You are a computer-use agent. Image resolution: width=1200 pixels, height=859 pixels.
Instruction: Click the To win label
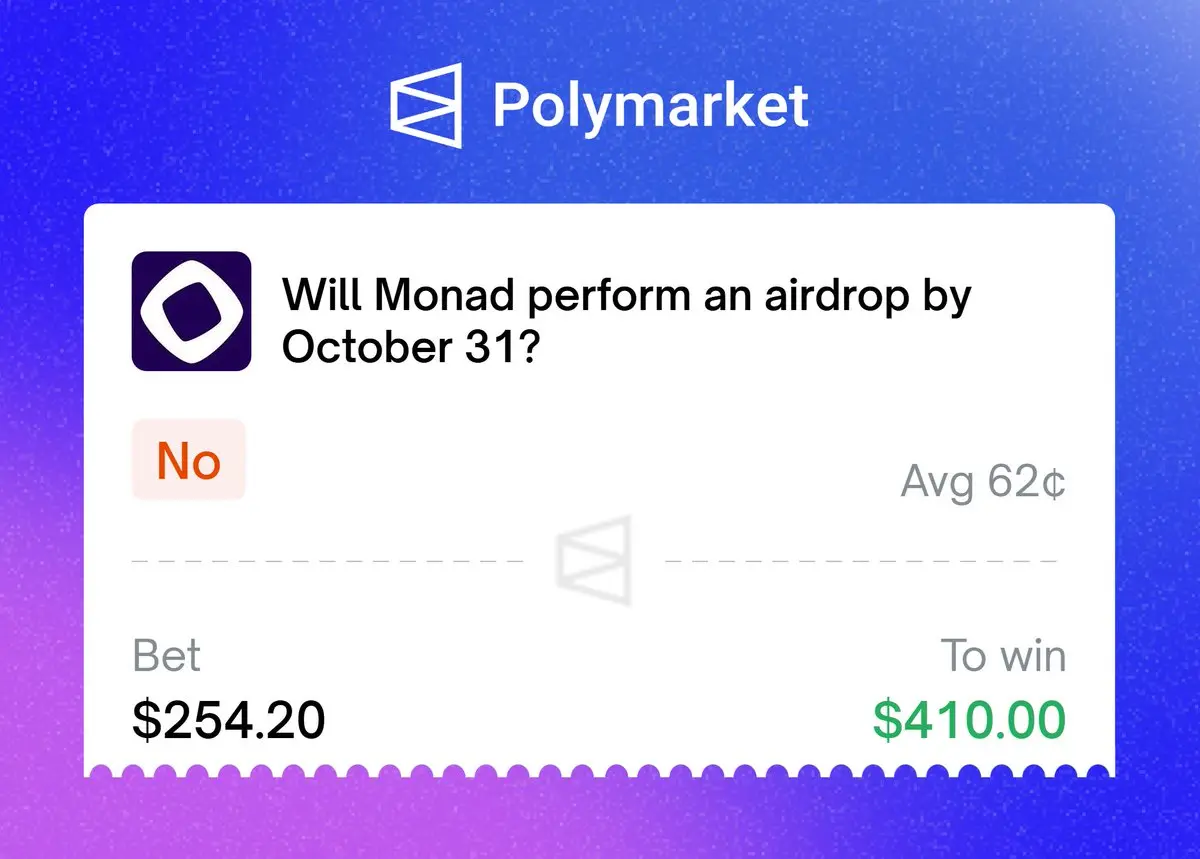1003,657
